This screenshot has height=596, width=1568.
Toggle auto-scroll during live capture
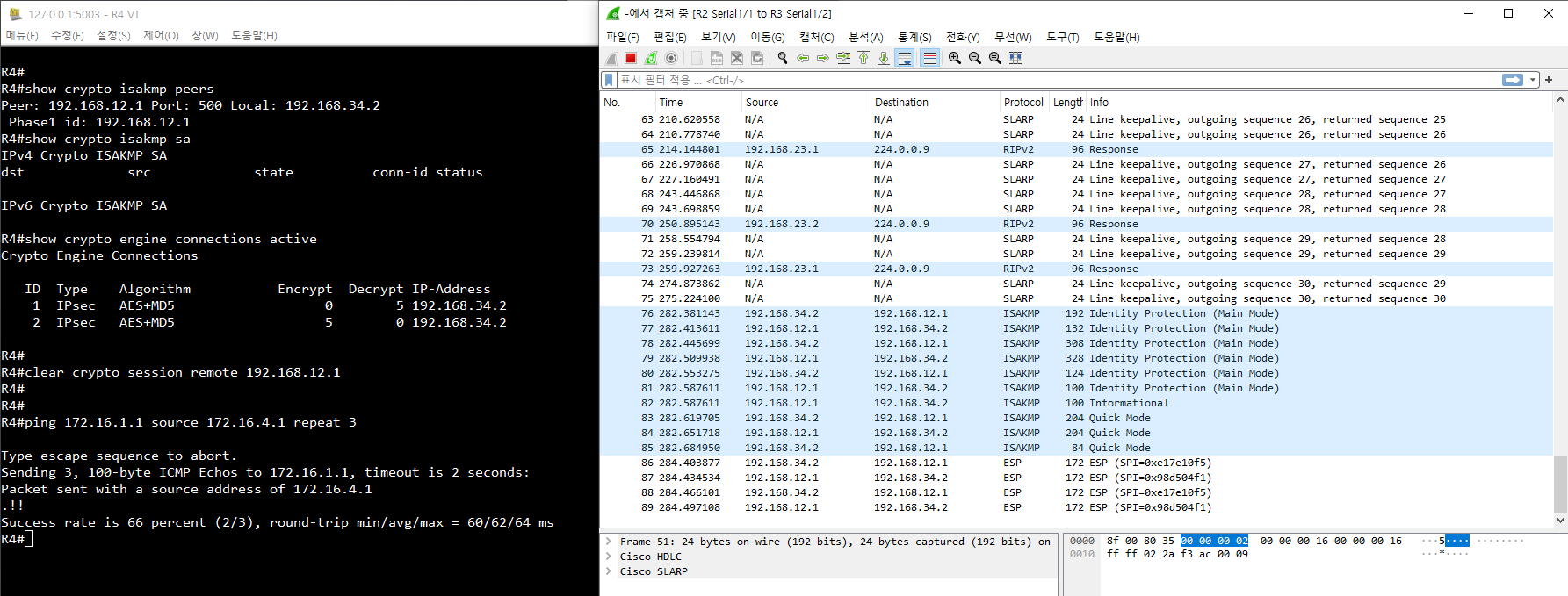coord(905,58)
